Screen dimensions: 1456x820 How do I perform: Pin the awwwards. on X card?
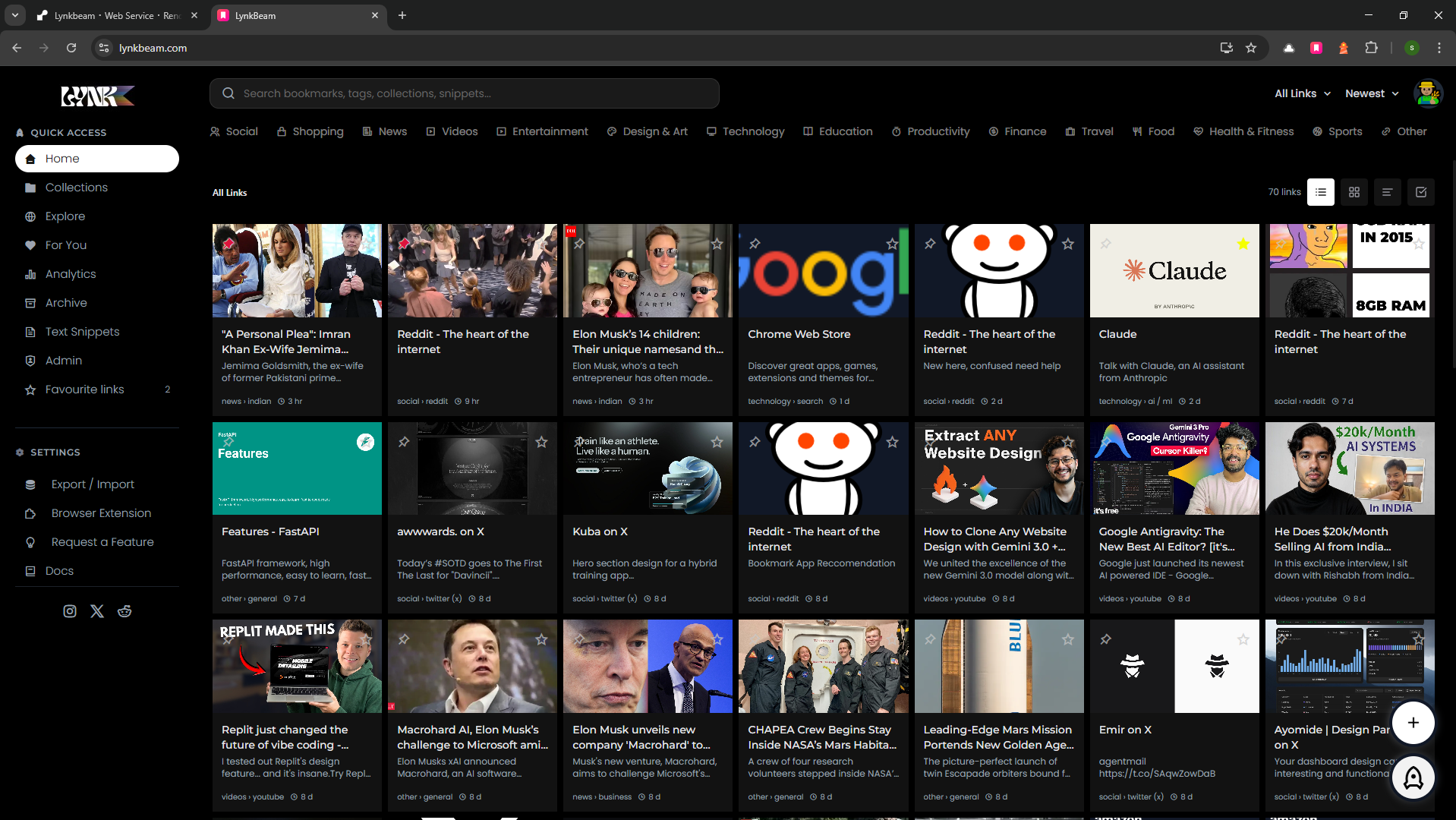tap(404, 442)
